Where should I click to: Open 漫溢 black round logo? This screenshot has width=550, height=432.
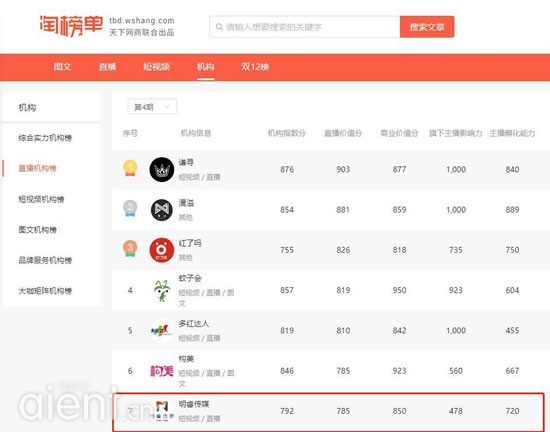162,210
